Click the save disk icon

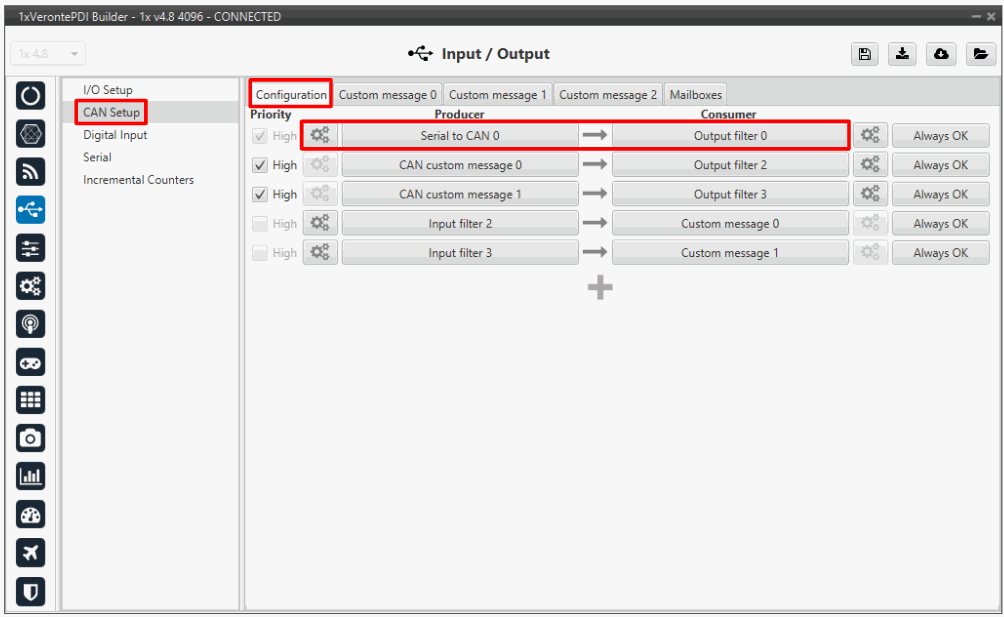tap(864, 54)
